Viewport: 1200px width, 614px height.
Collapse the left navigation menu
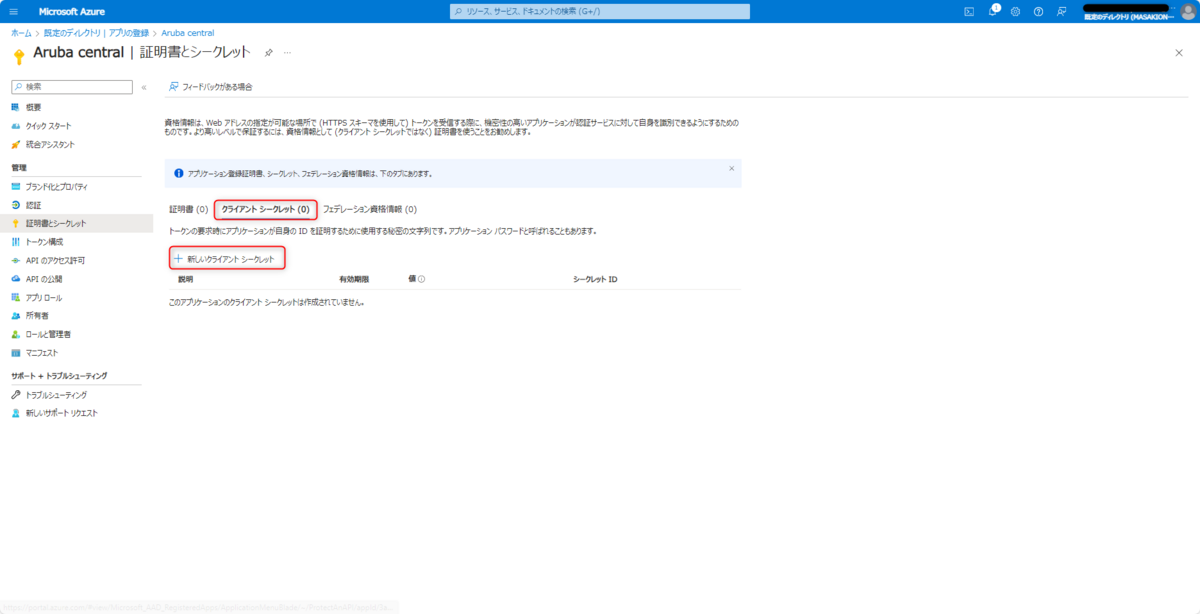(x=144, y=87)
